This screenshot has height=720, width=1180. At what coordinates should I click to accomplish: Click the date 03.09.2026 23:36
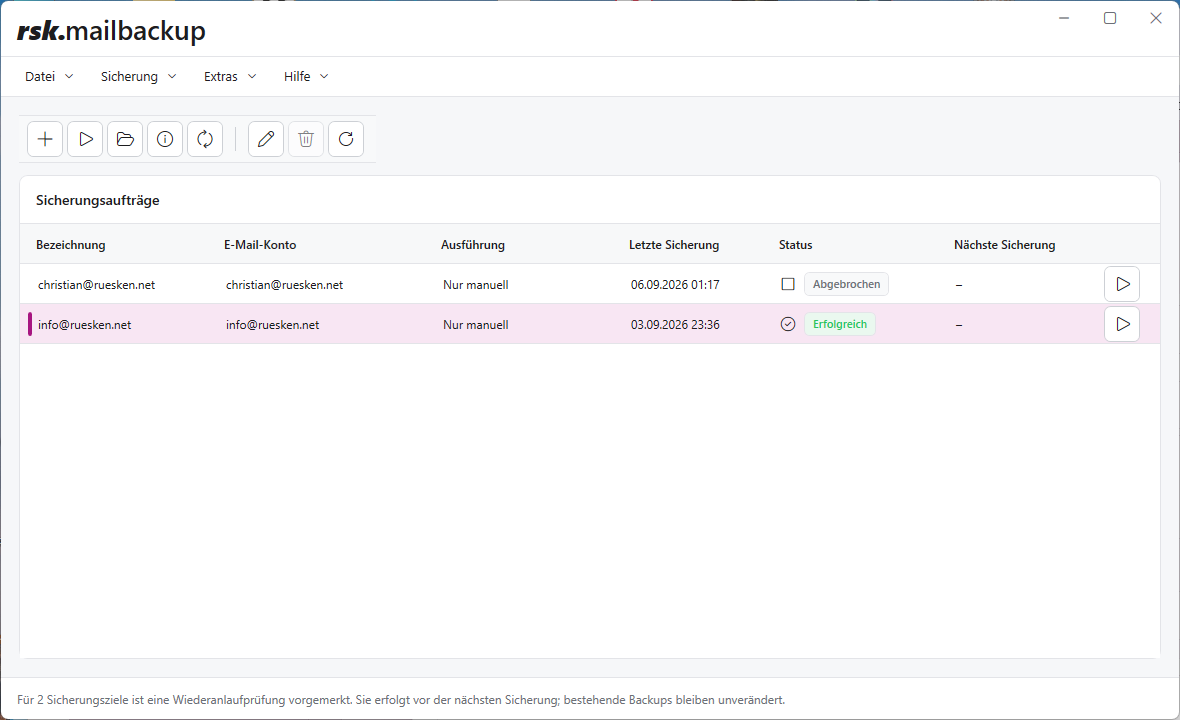coord(675,325)
